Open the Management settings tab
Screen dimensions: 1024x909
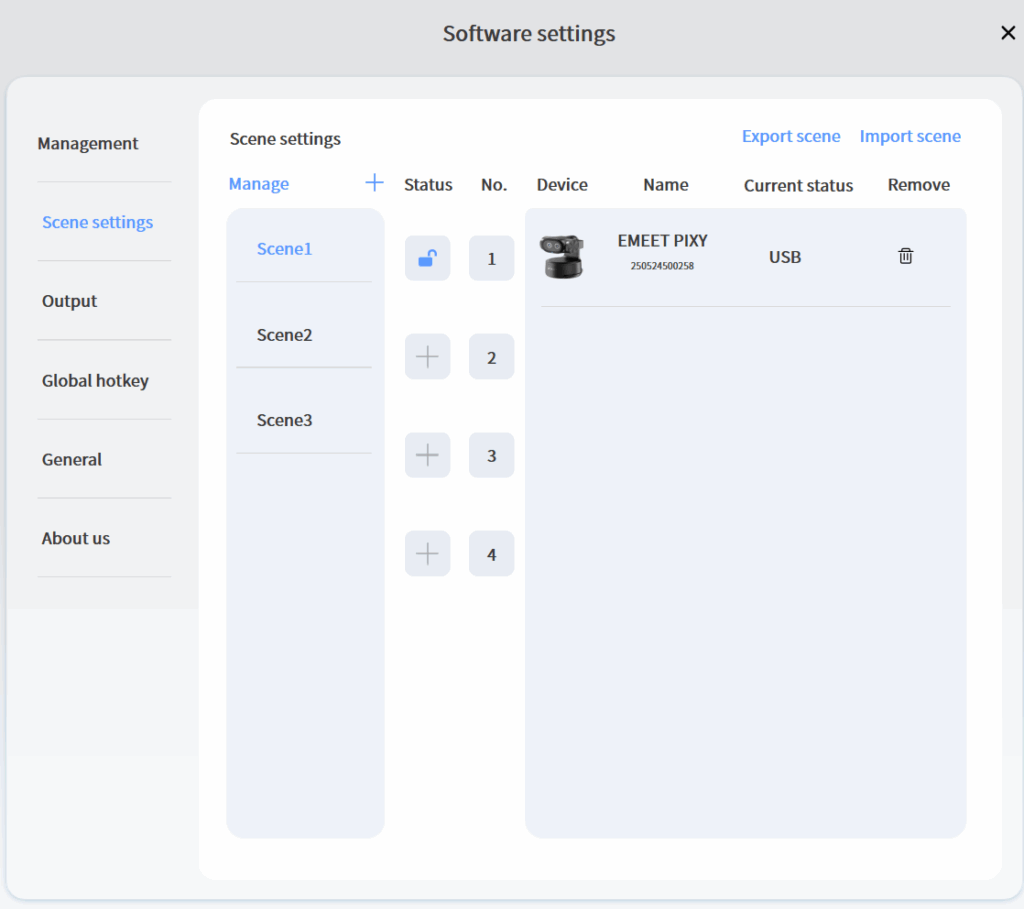[x=88, y=144]
